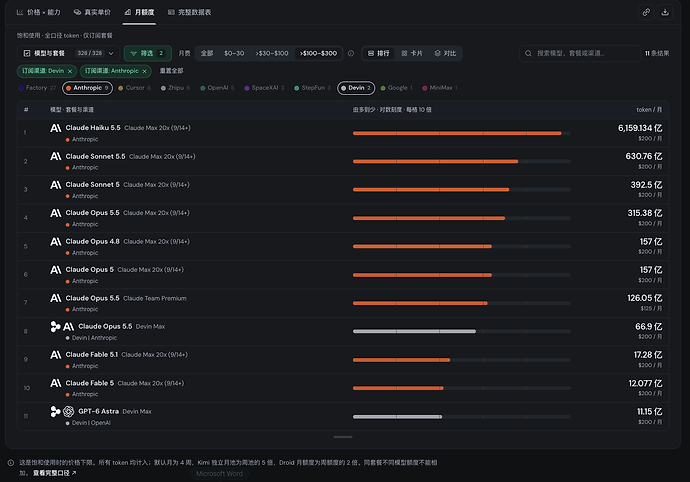Open the 查看完整口径 link

55,473
